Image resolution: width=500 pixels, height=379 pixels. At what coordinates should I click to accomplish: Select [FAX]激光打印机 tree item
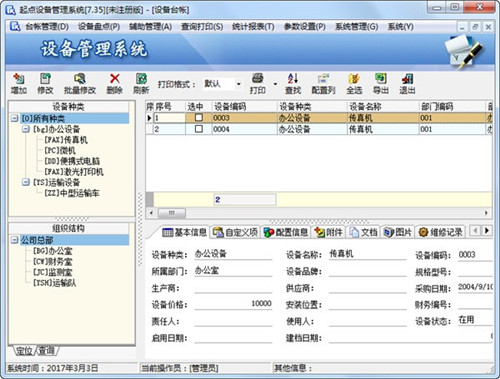coord(74,171)
